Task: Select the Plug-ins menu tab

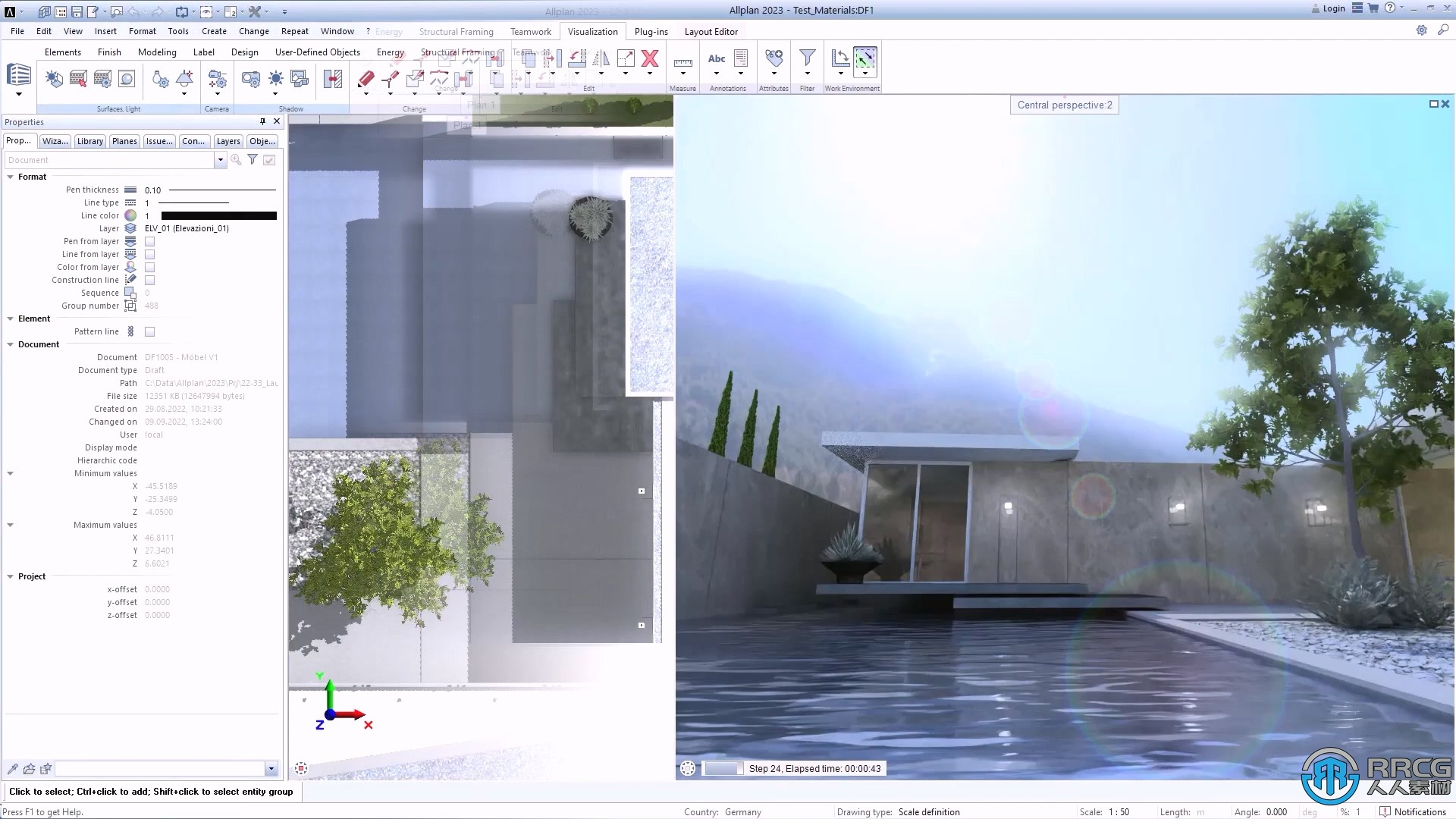Action: pyautogui.click(x=650, y=31)
